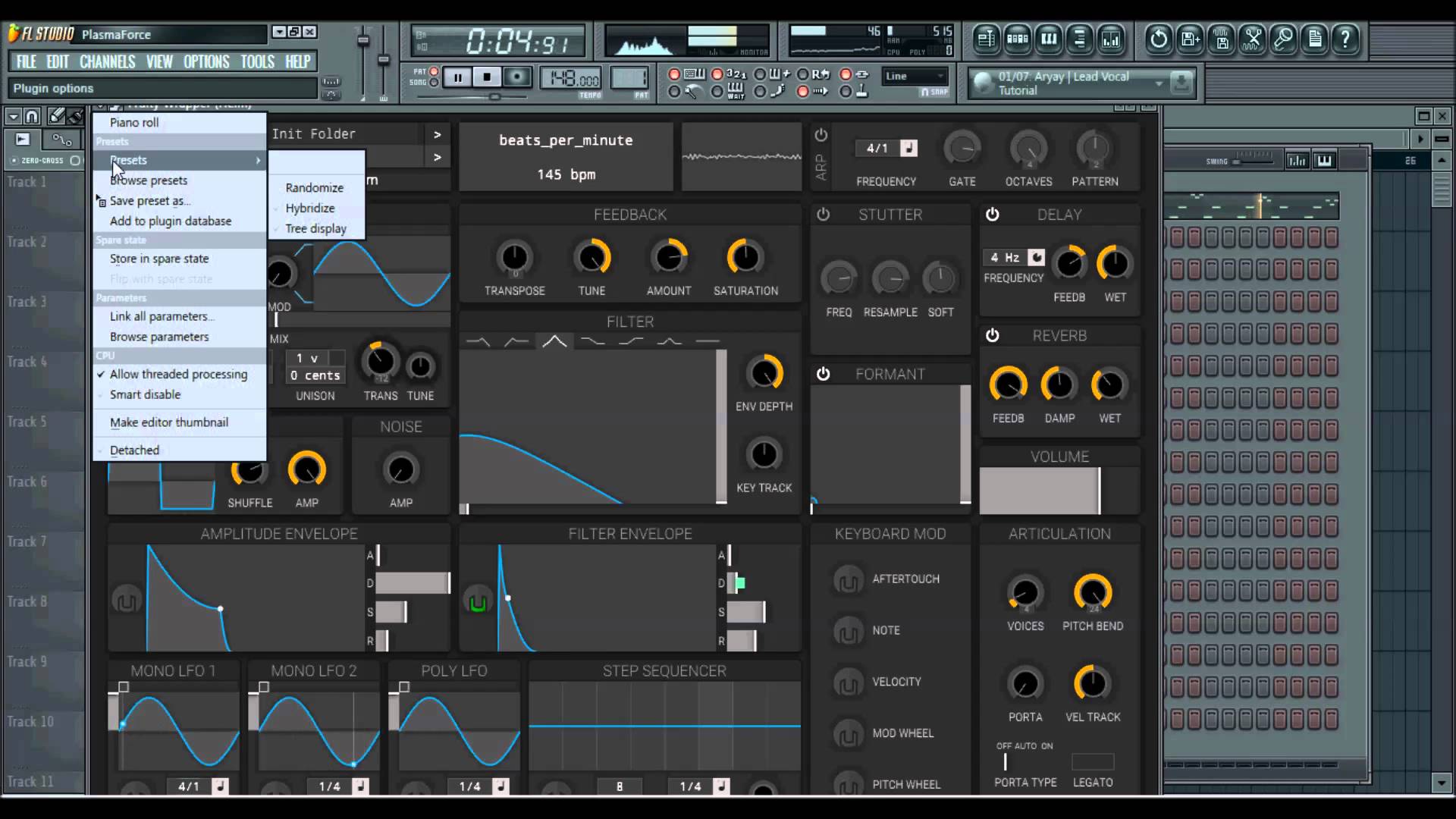Click the Hybridize preset button
The height and width of the screenshot is (819, 1456).
click(x=311, y=208)
